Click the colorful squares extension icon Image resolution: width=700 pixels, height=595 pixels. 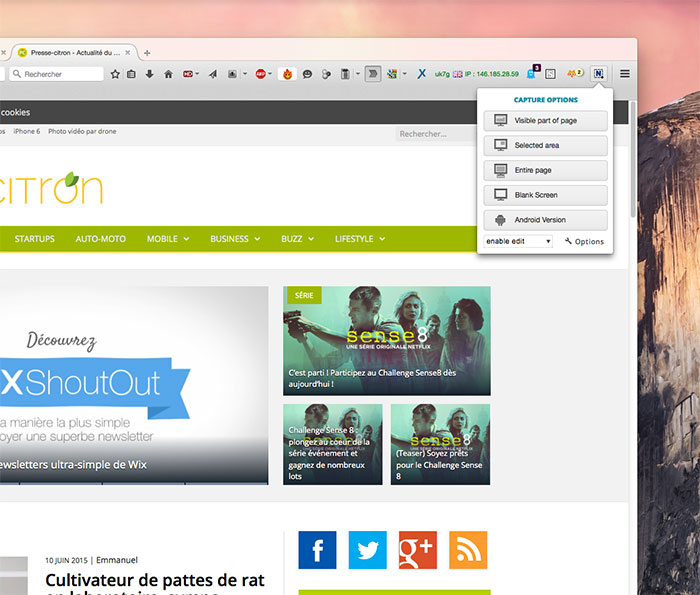point(392,74)
